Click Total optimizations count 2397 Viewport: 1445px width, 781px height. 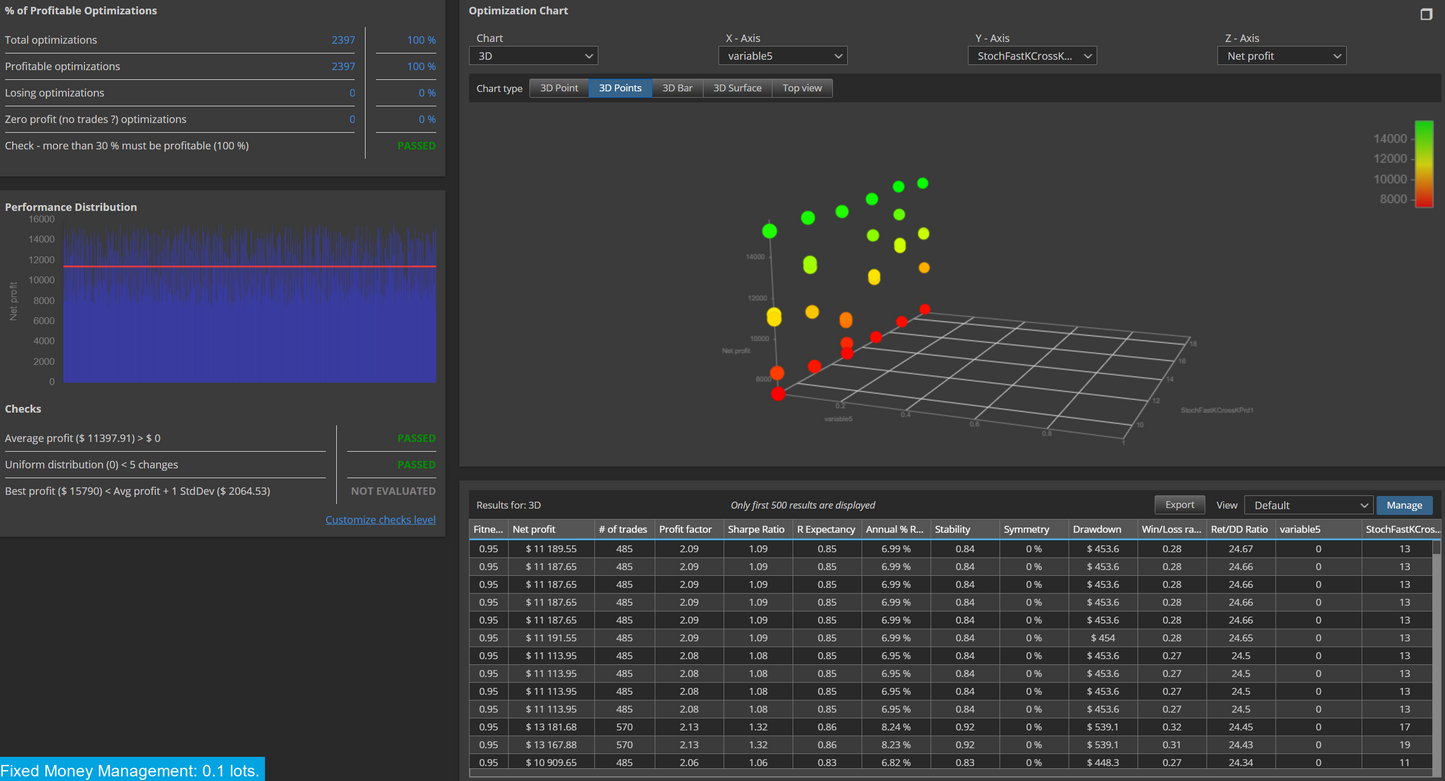tap(343, 40)
